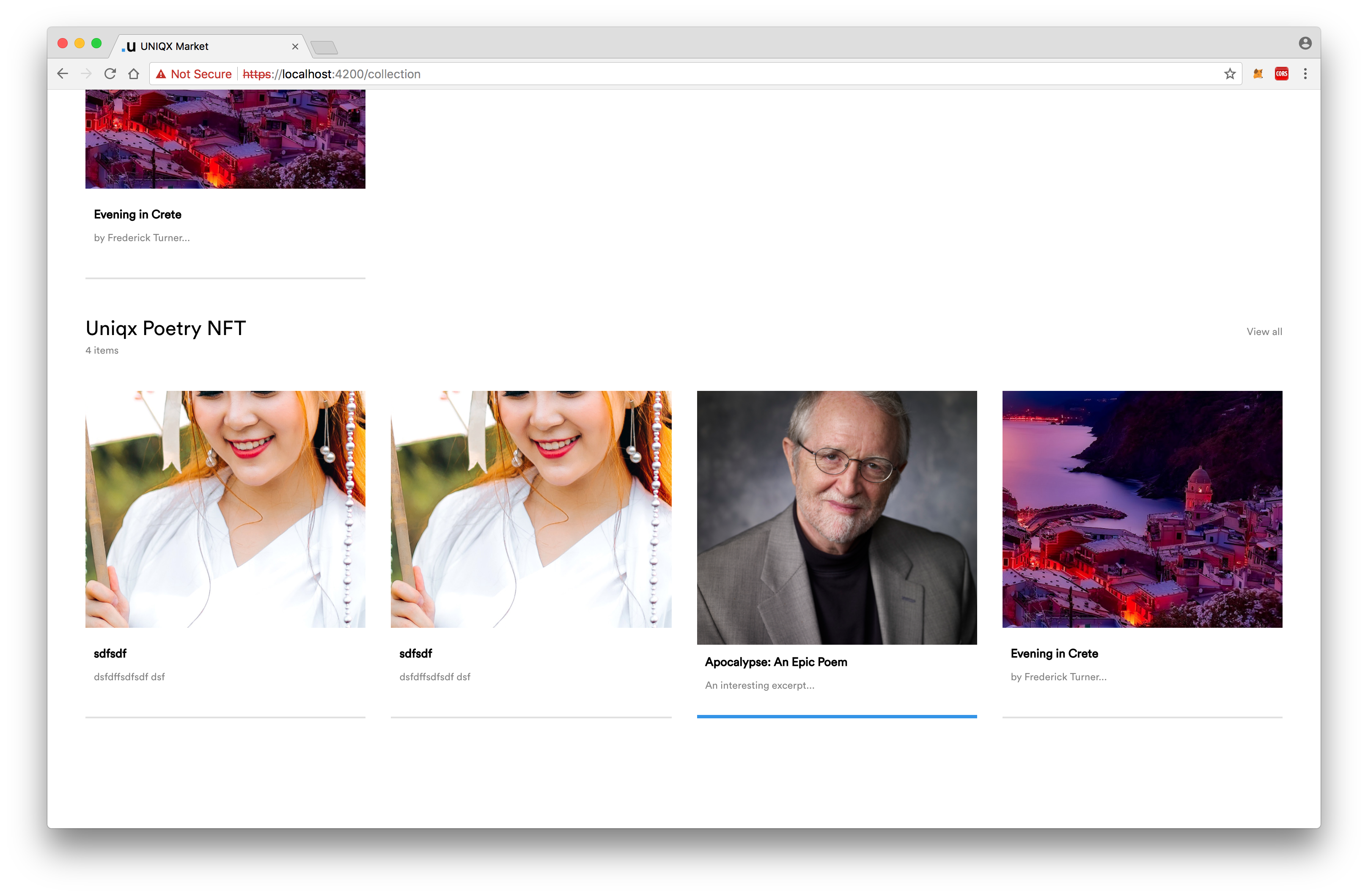Click the browser forward arrow
Viewport: 1368px width, 896px height.
click(86, 74)
